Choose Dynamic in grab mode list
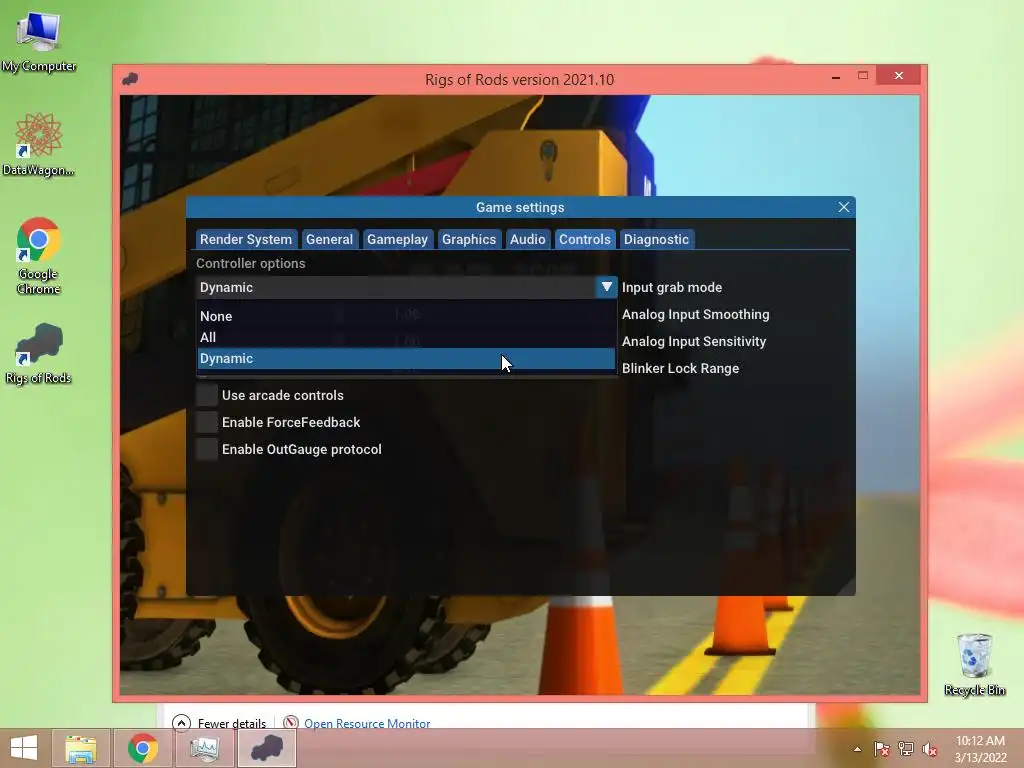 pyautogui.click(x=406, y=358)
